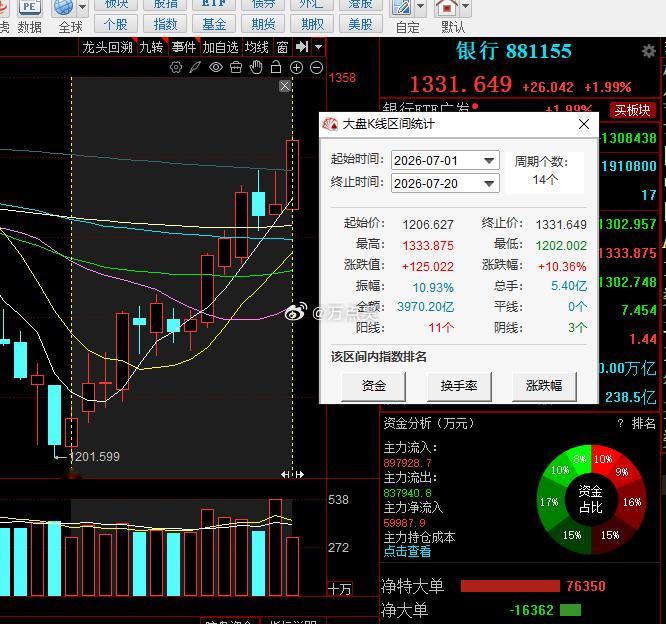Click the 1331.649 current price
Screen dimensions: 666x624
tap(460, 84)
